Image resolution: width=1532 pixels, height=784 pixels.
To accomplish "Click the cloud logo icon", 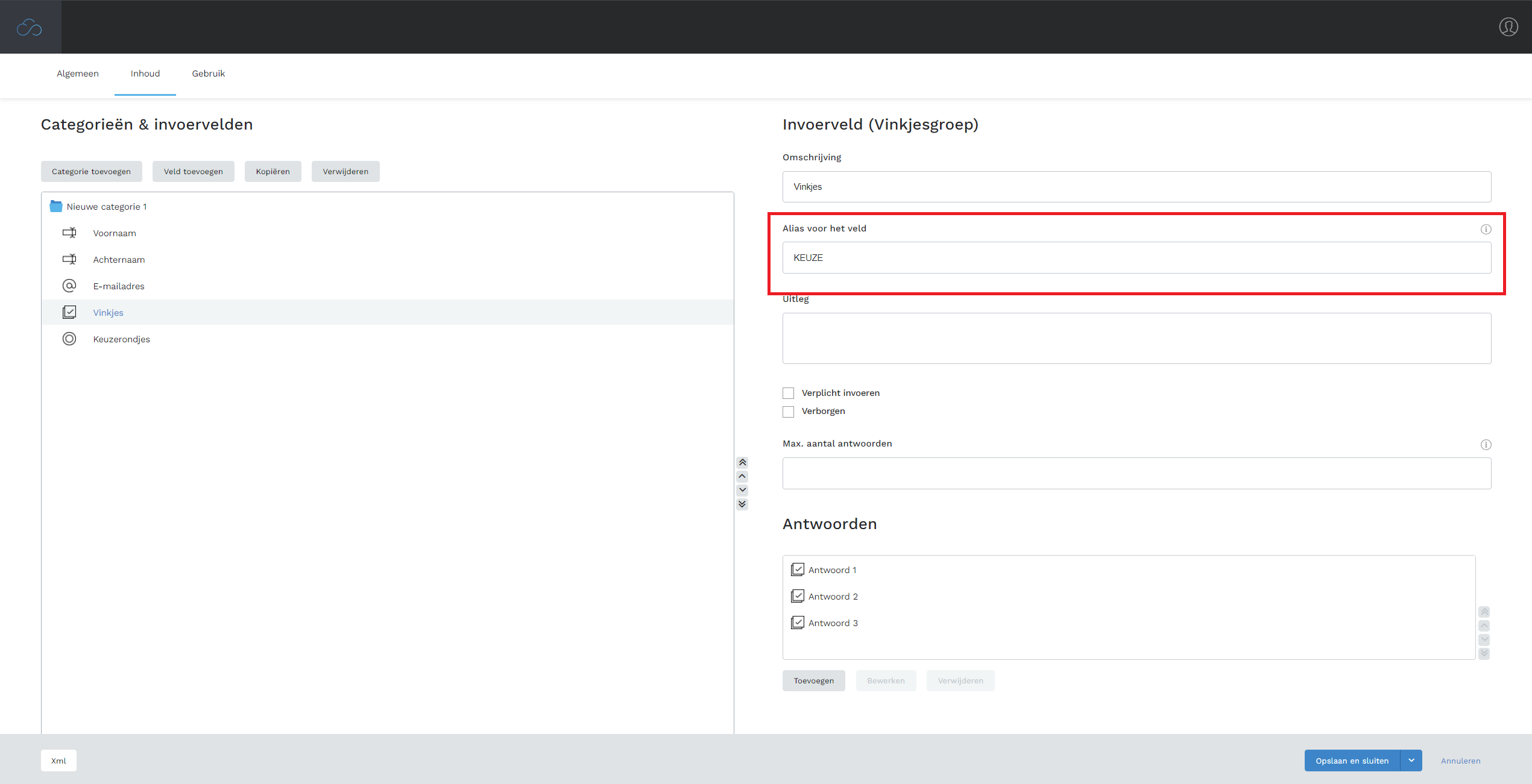I will coord(30,27).
